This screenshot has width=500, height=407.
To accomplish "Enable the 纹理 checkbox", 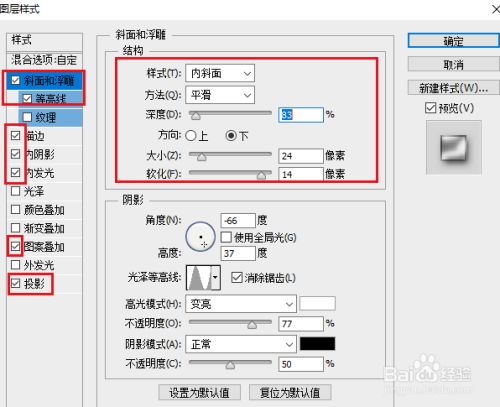I will coord(27,117).
